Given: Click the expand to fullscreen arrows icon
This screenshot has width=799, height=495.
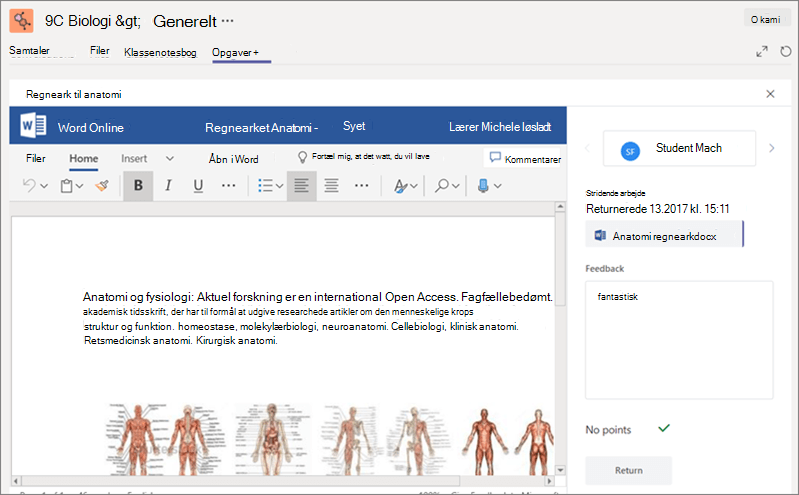Looking at the screenshot, I should click(762, 51).
